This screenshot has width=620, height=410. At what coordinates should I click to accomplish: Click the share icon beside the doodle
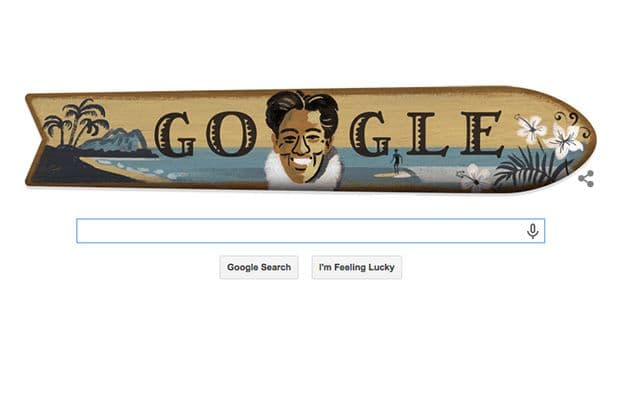click(586, 179)
